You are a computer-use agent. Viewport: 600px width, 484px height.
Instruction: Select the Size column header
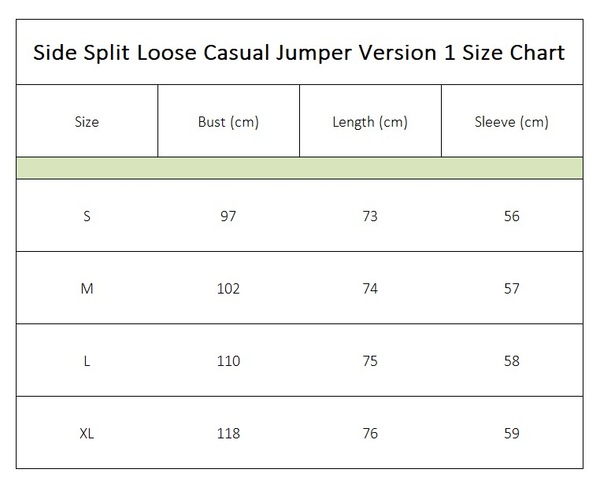(87, 122)
